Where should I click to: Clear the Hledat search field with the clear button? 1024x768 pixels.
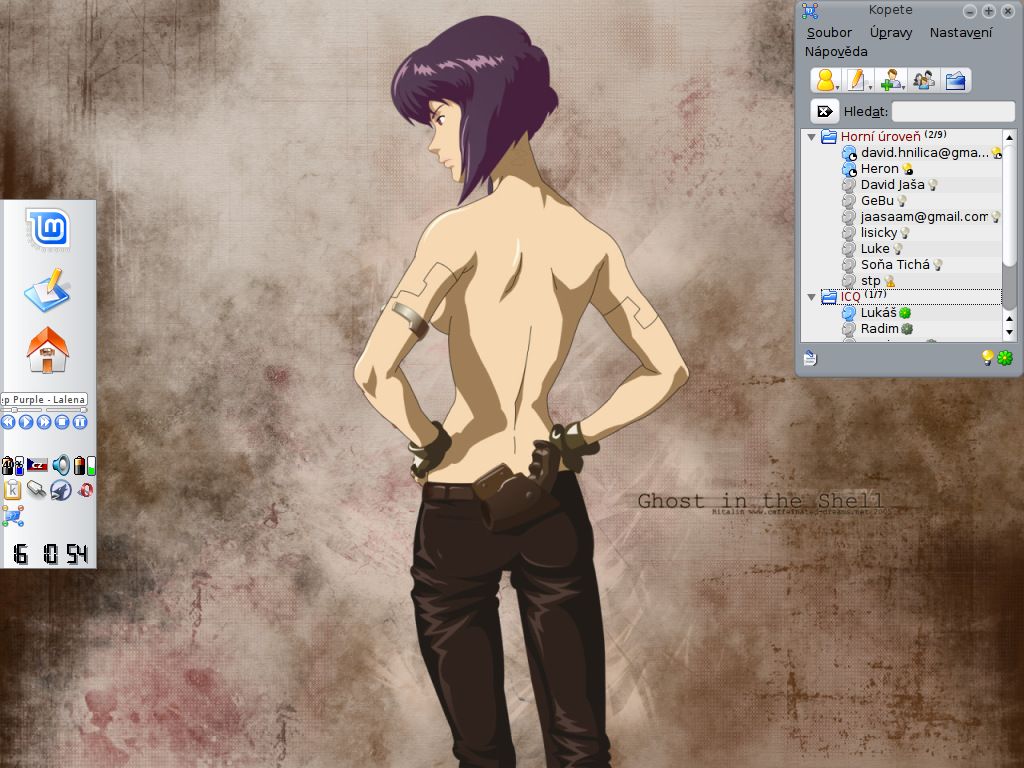[x=825, y=111]
